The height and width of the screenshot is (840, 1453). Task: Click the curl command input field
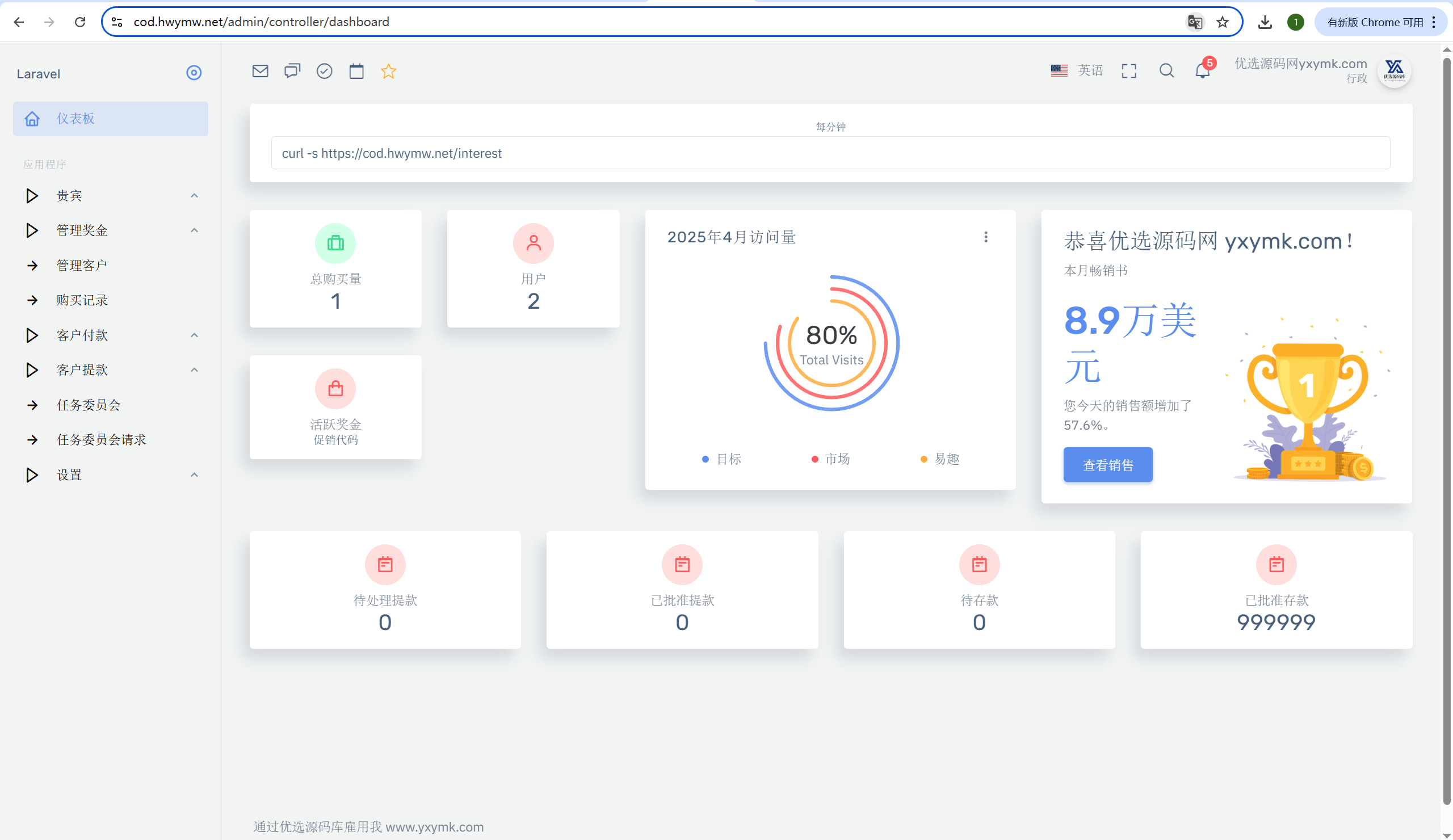[830, 153]
